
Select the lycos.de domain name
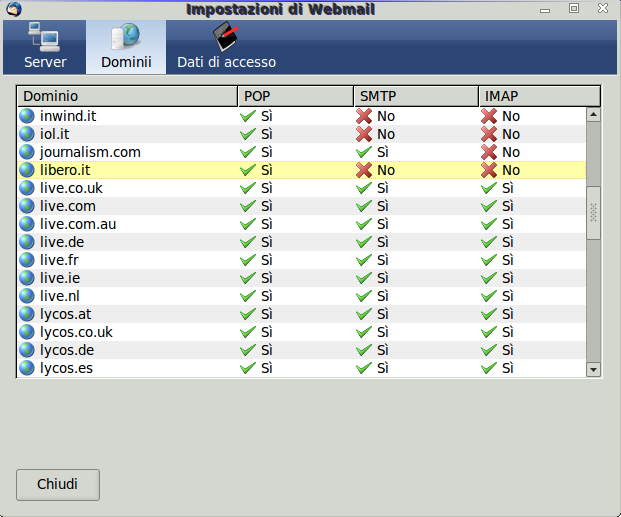[67, 350]
